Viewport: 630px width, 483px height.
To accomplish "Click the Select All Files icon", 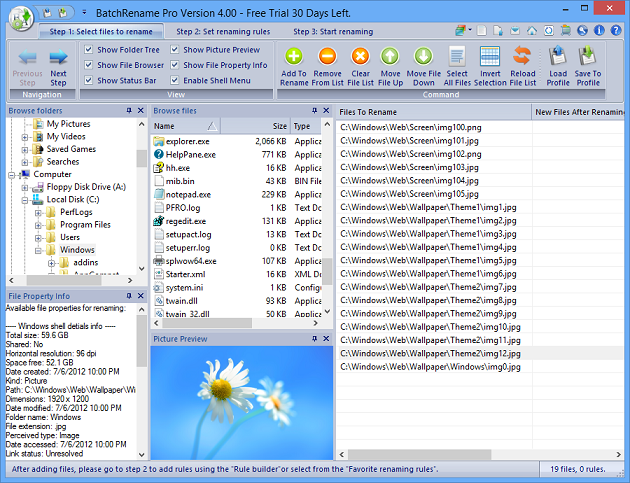I will [457, 57].
